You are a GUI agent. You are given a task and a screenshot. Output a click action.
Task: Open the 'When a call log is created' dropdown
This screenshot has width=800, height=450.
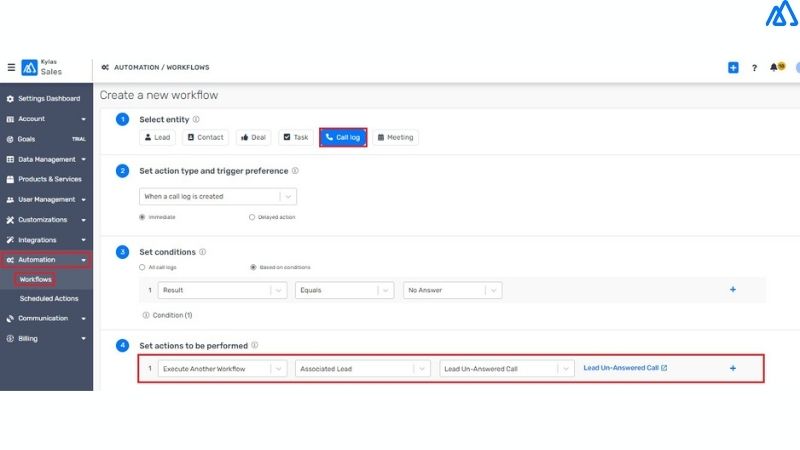click(x=218, y=196)
